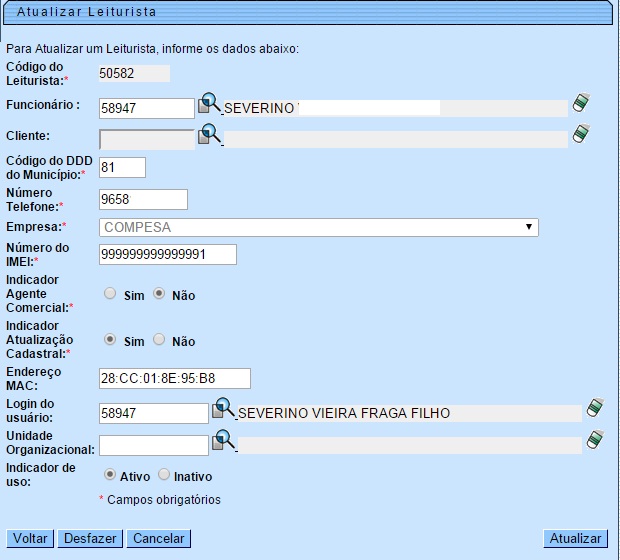Clear Cliente field with eraser icon
620x560 pixels.
pyautogui.click(x=581, y=134)
